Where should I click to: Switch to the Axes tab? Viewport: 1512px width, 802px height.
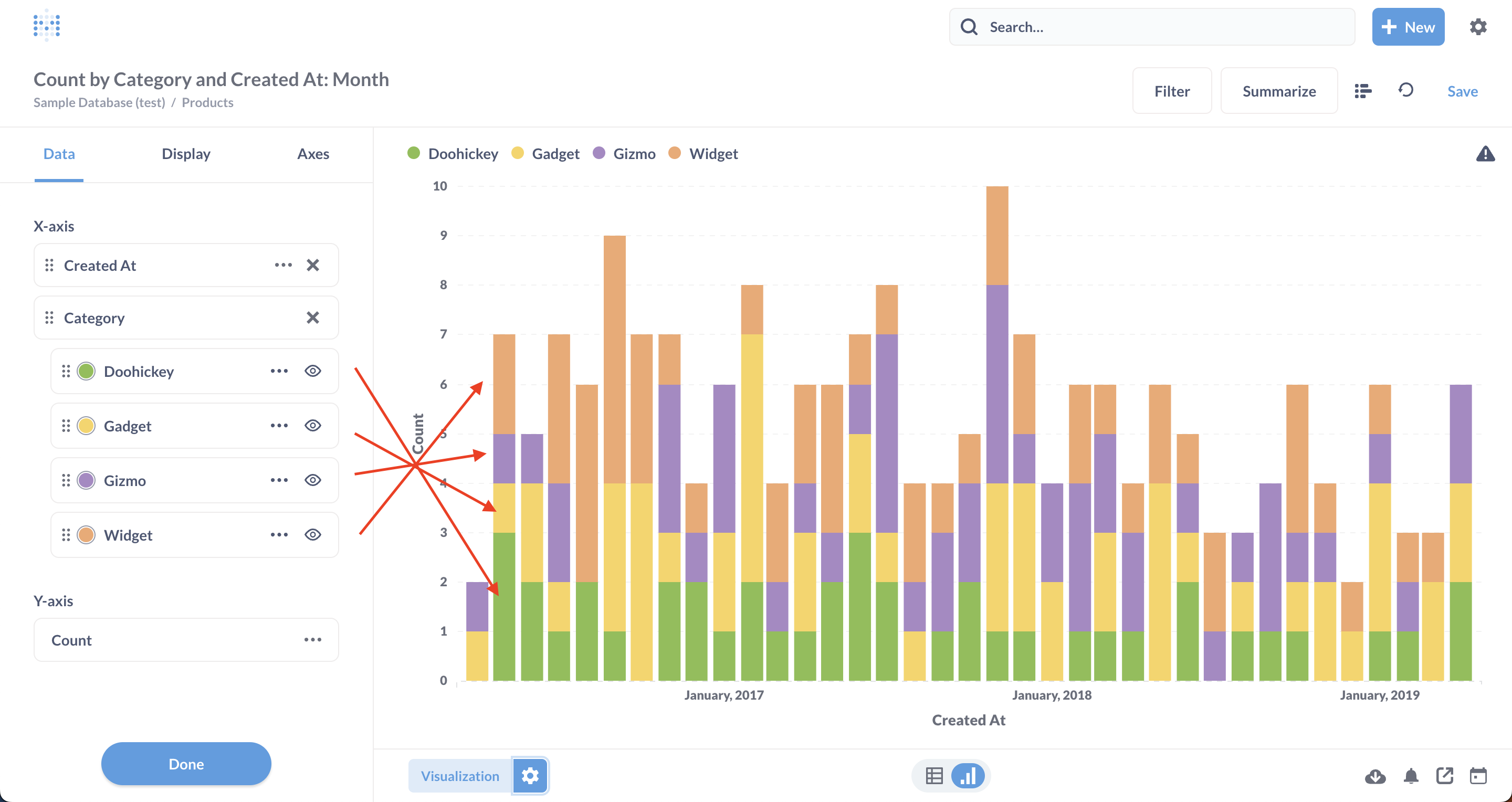[x=313, y=154]
